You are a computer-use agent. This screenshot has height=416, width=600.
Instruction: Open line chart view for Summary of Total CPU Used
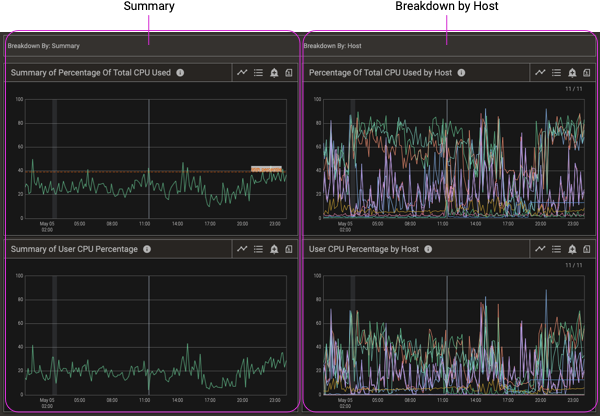(242, 73)
